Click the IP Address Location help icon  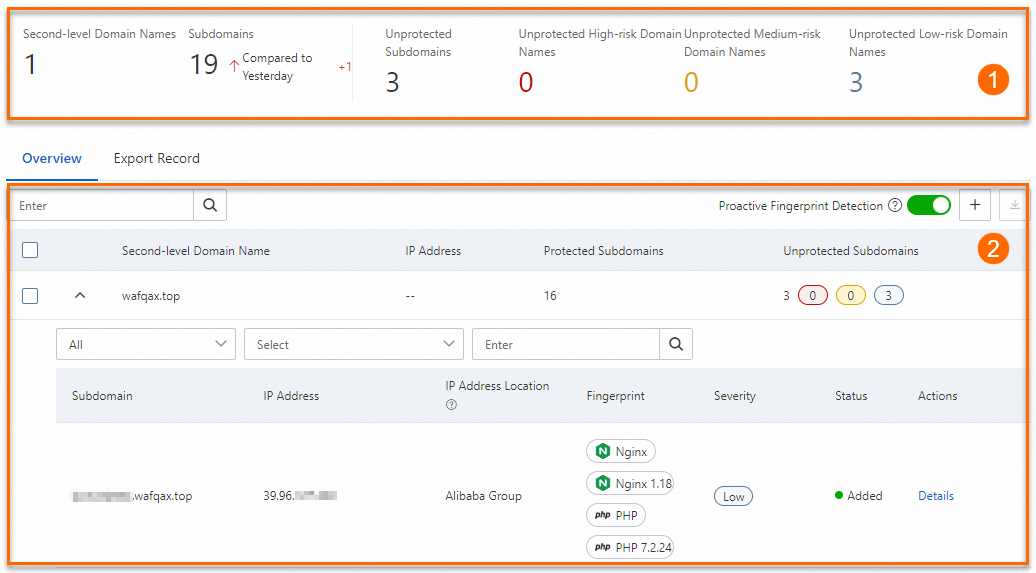point(451,405)
